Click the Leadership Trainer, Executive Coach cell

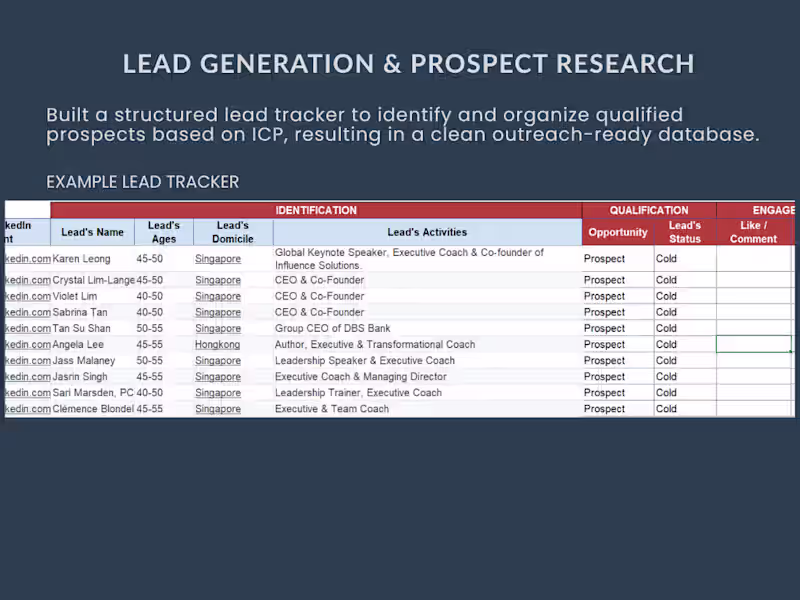click(x=427, y=392)
